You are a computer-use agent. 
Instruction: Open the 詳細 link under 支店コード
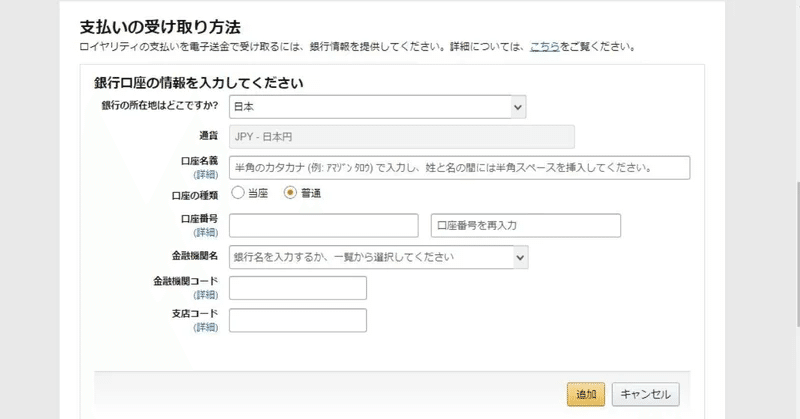(x=206, y=327)
